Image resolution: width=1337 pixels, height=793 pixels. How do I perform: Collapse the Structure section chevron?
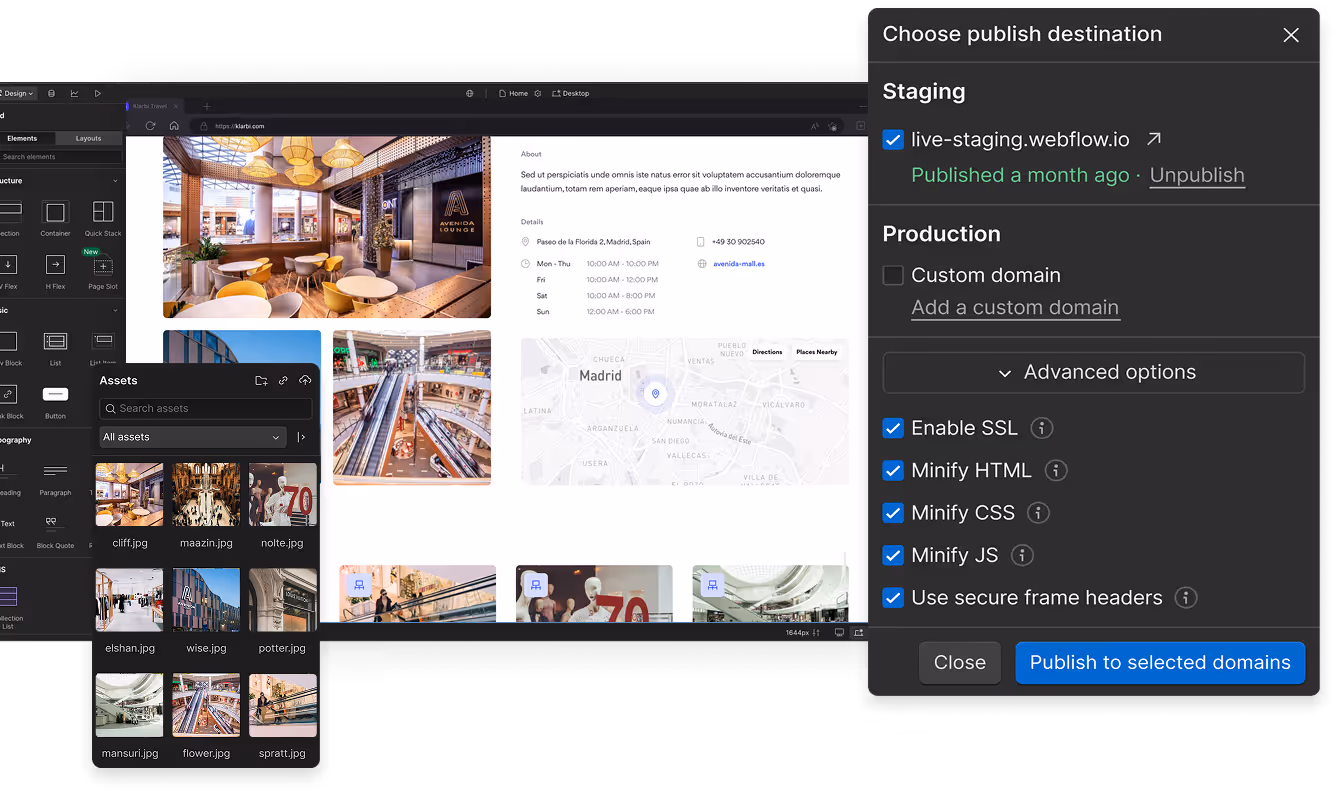click(116, 181)
